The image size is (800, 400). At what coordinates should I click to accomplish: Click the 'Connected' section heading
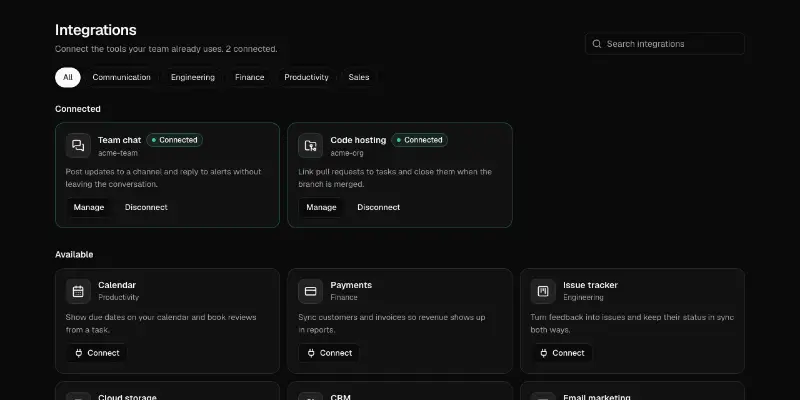(78, 109)
